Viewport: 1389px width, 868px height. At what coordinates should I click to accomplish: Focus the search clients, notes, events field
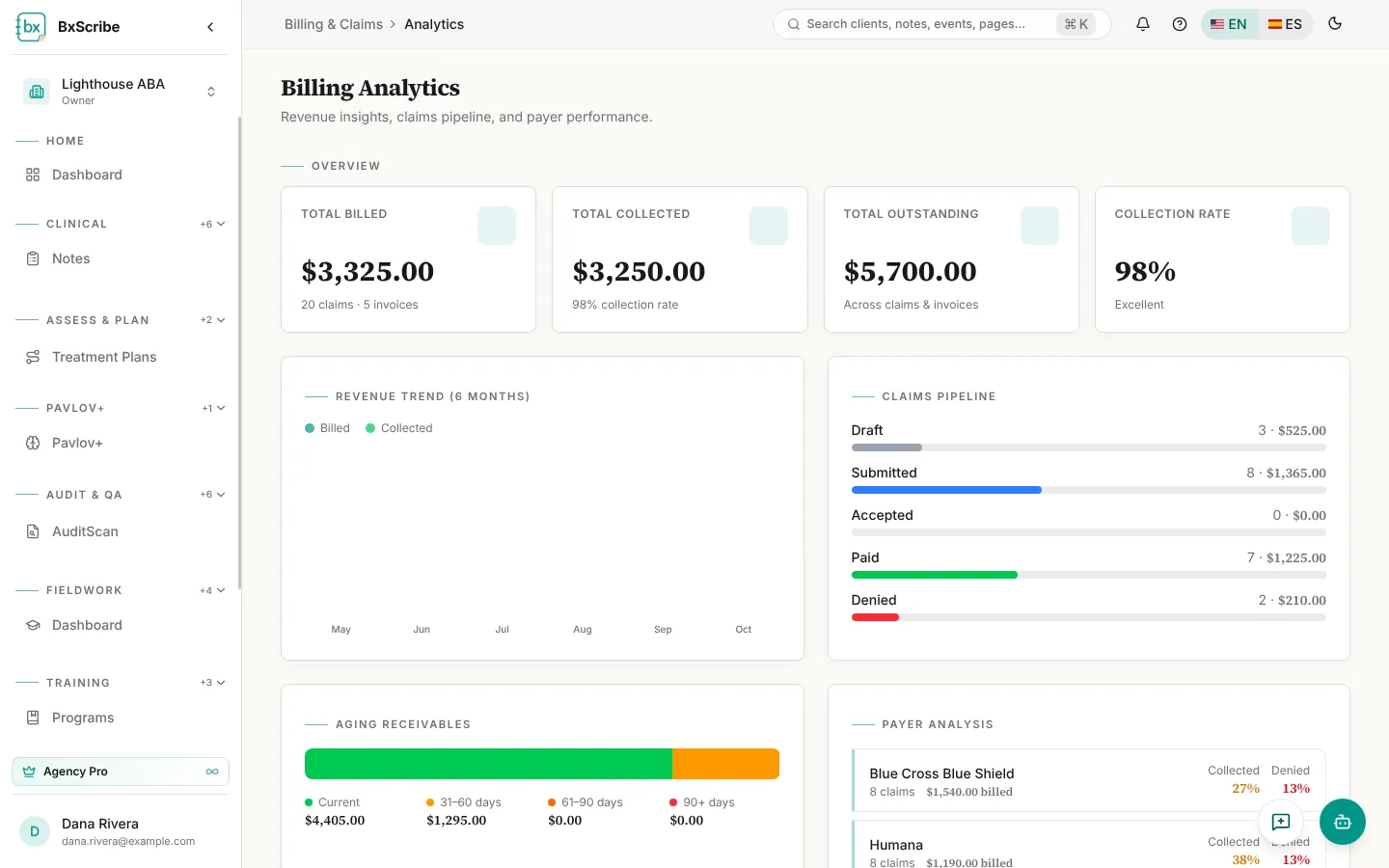pyautogui.click(x=941, y=24)
